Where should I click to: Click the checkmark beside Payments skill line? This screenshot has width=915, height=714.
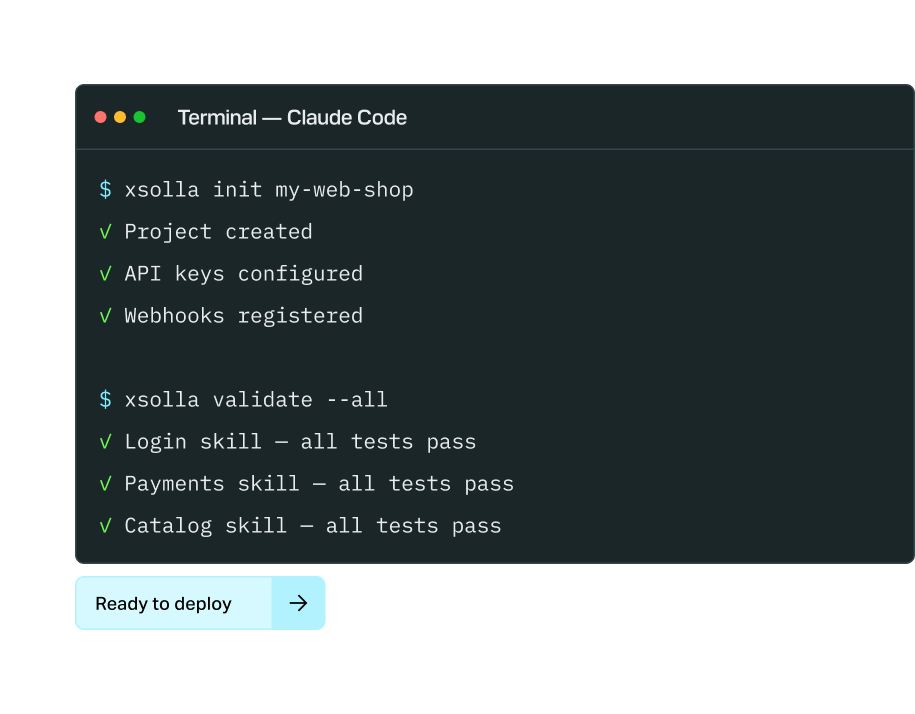click(x=105, y=484)
